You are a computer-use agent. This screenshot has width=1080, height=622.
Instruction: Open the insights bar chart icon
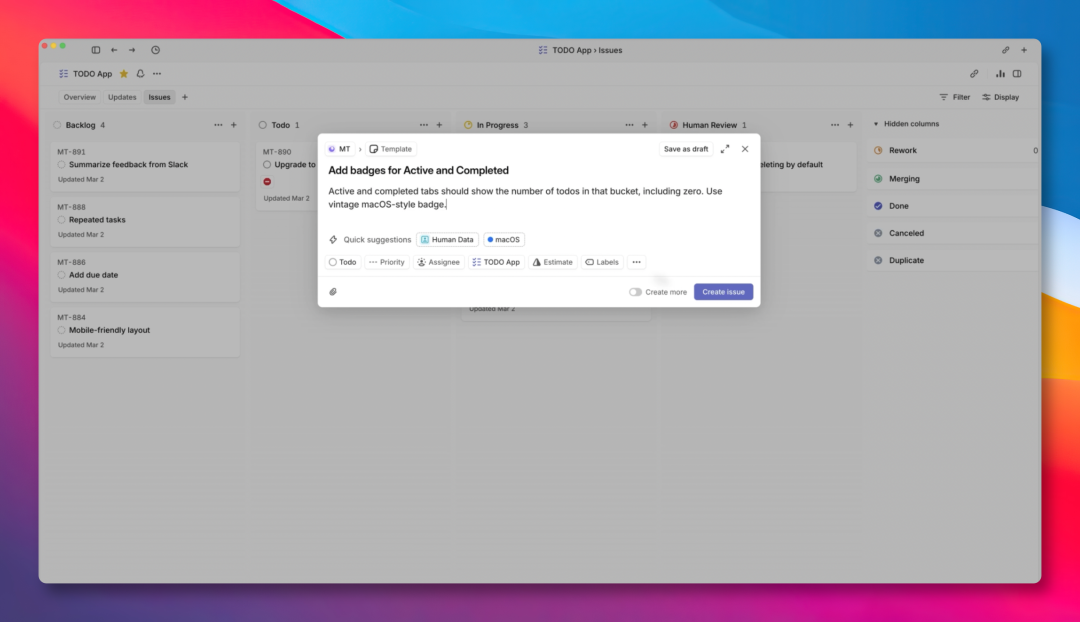point(1000,74)
